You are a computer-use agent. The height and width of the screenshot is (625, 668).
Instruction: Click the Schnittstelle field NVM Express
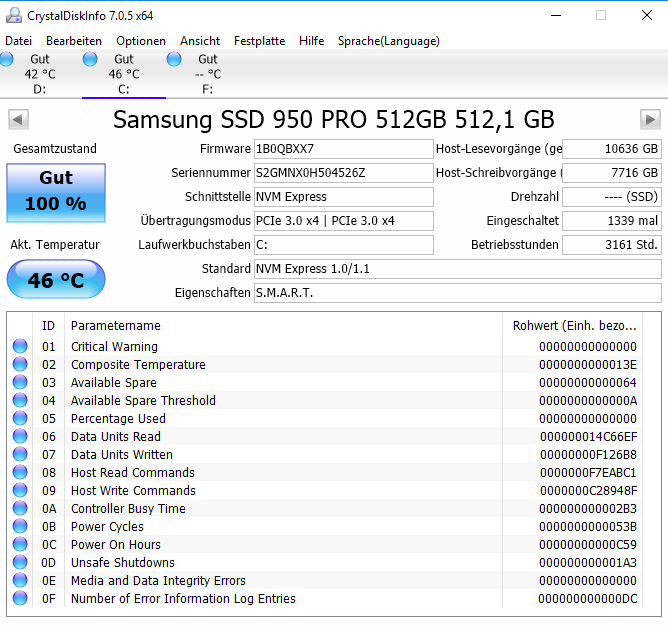(344, 197)
